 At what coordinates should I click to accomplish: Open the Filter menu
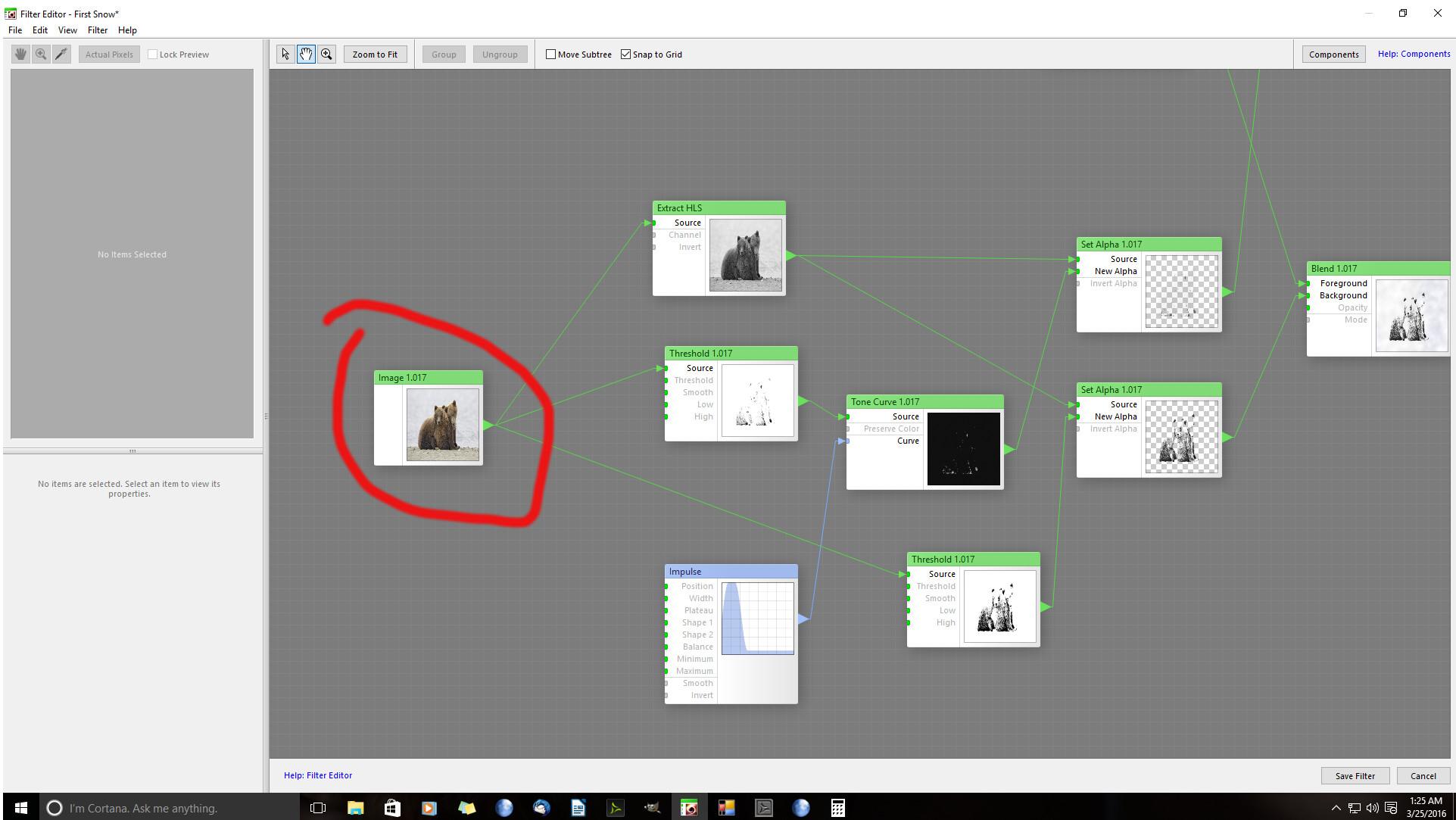click(x=97, y=30)
